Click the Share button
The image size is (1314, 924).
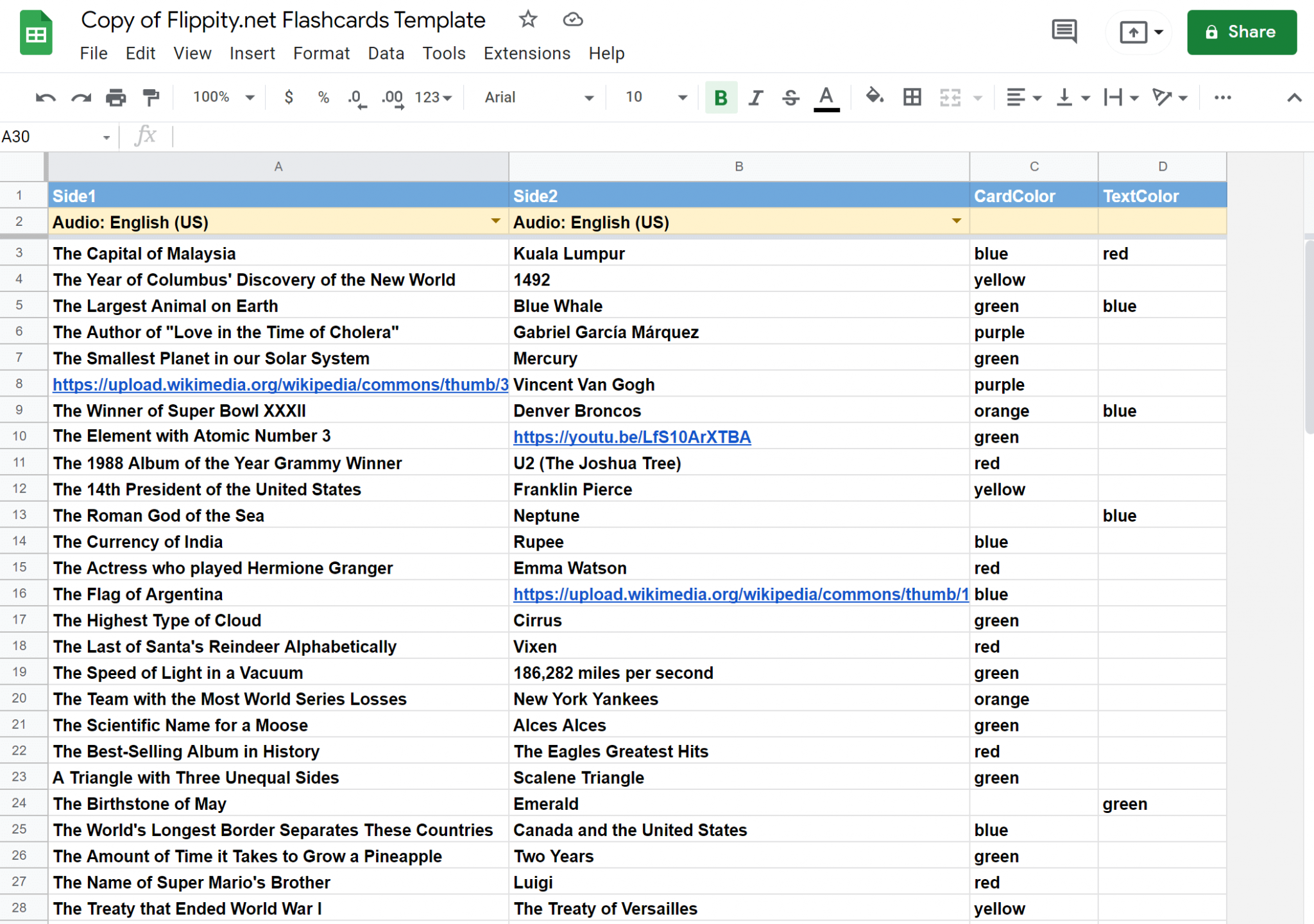click(1241, 32)
